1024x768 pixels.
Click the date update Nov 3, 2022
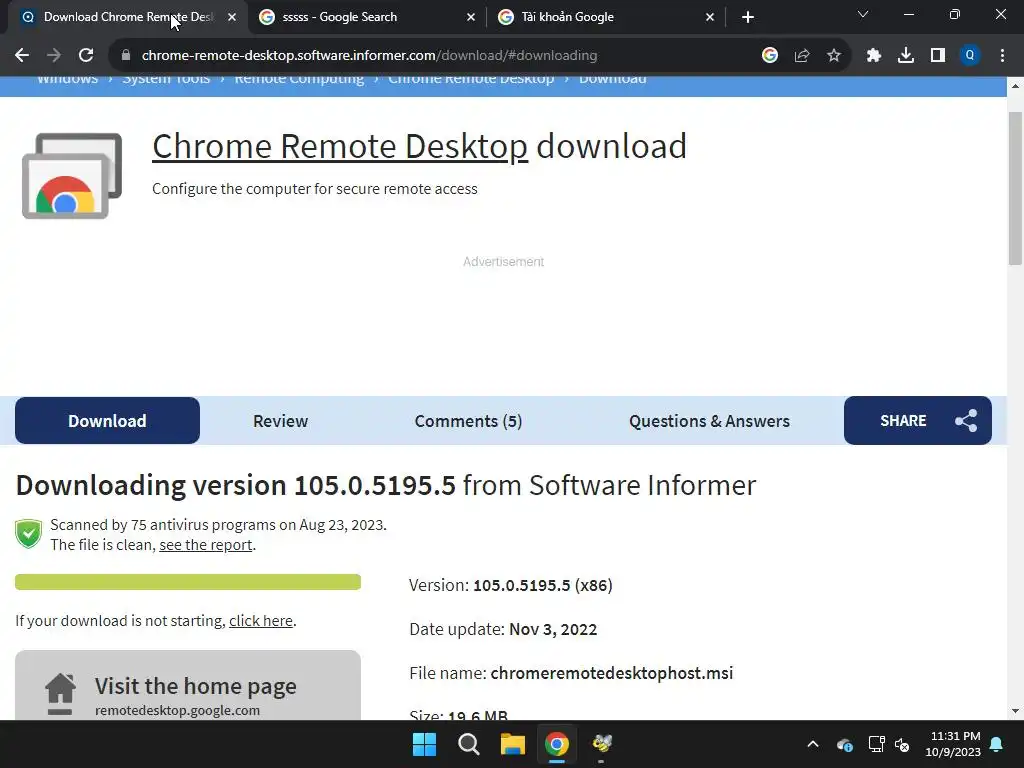(552, 629)
